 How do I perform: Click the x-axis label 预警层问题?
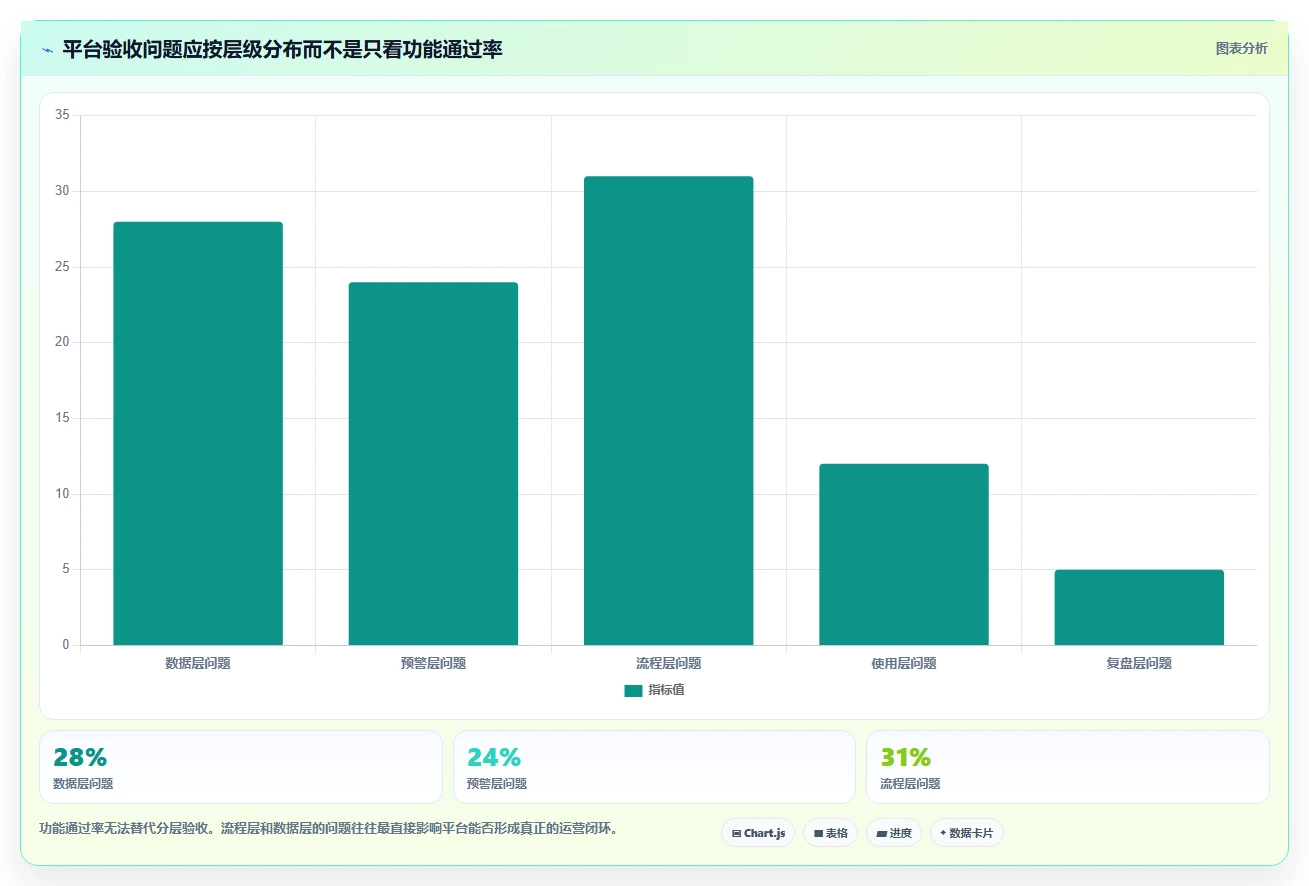click(x=433, y=663)
